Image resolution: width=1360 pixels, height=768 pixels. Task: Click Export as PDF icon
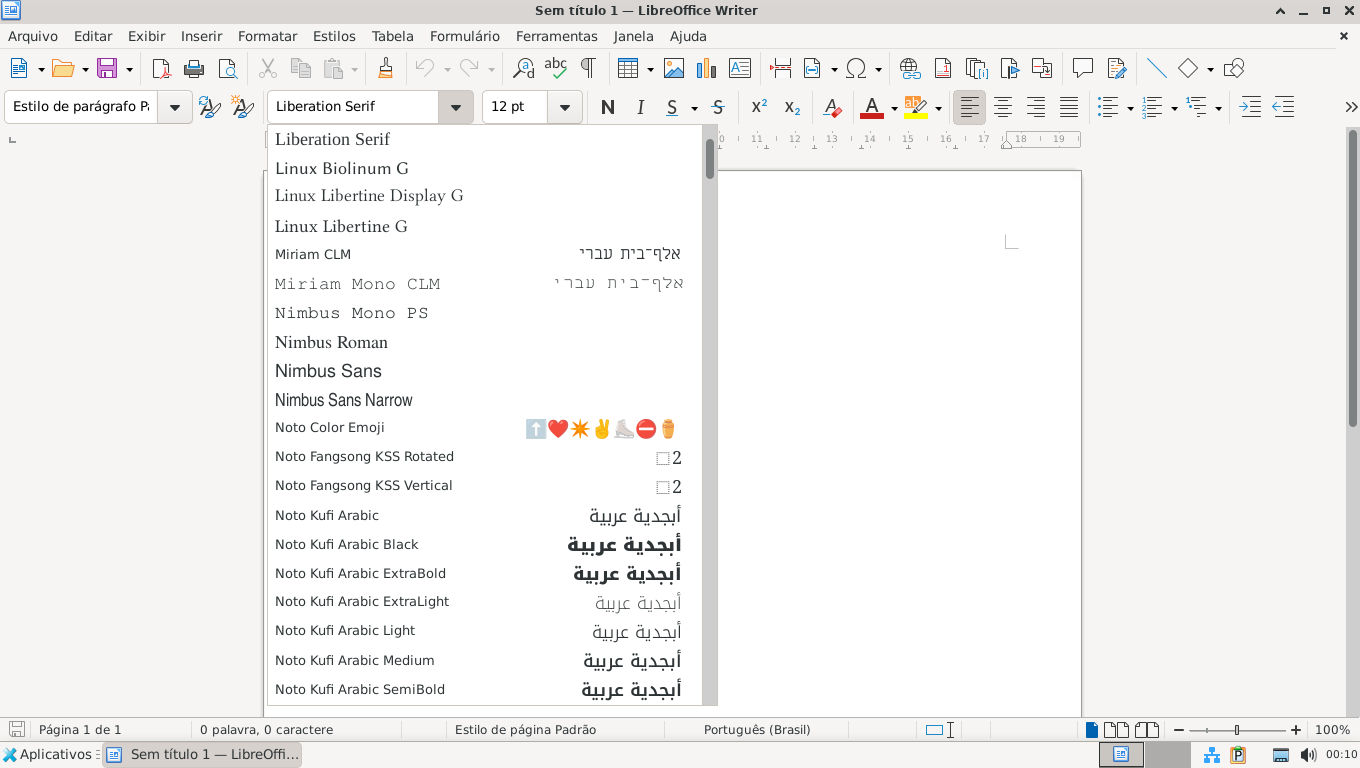point(161,69)
